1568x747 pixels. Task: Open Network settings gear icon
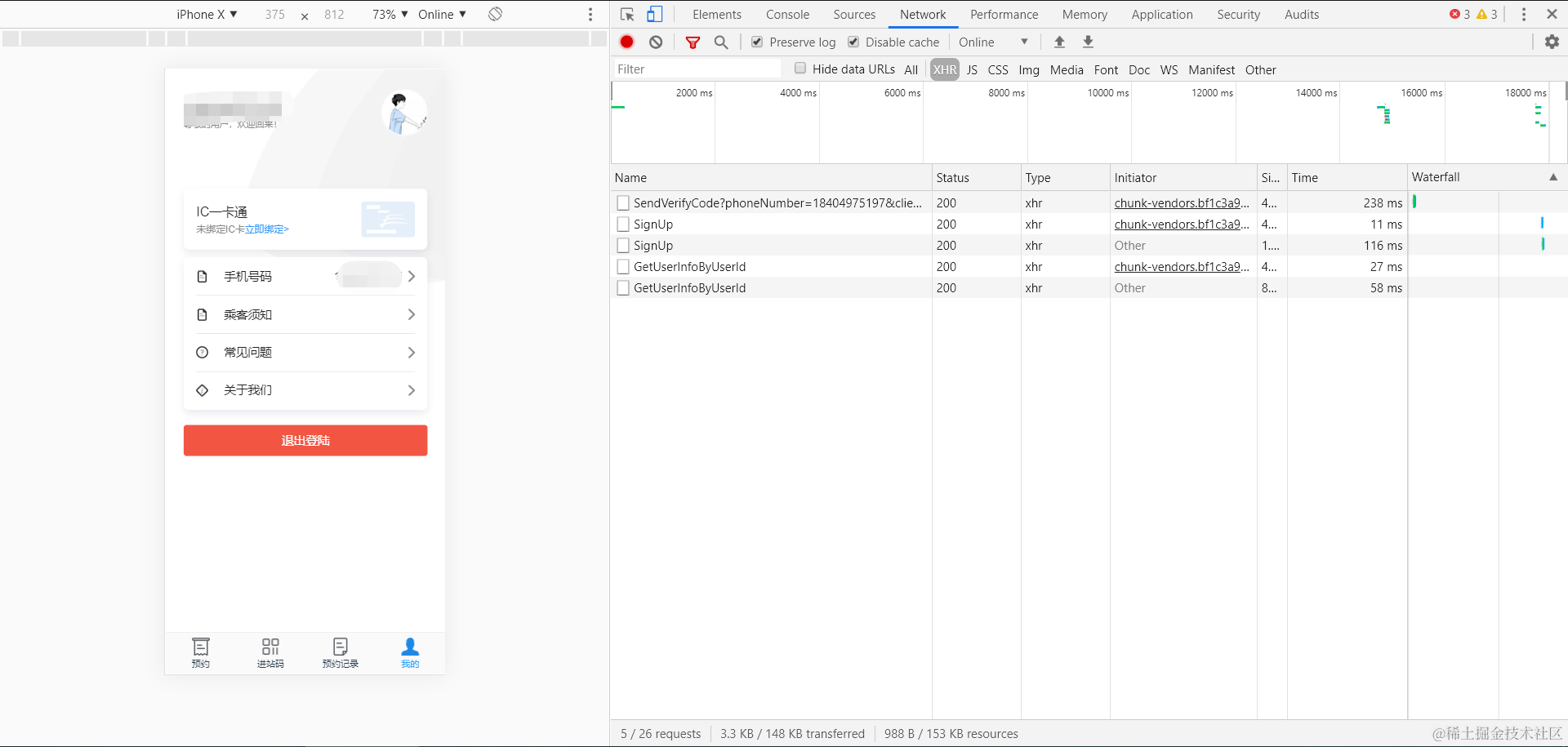[x=1552, y=42]
